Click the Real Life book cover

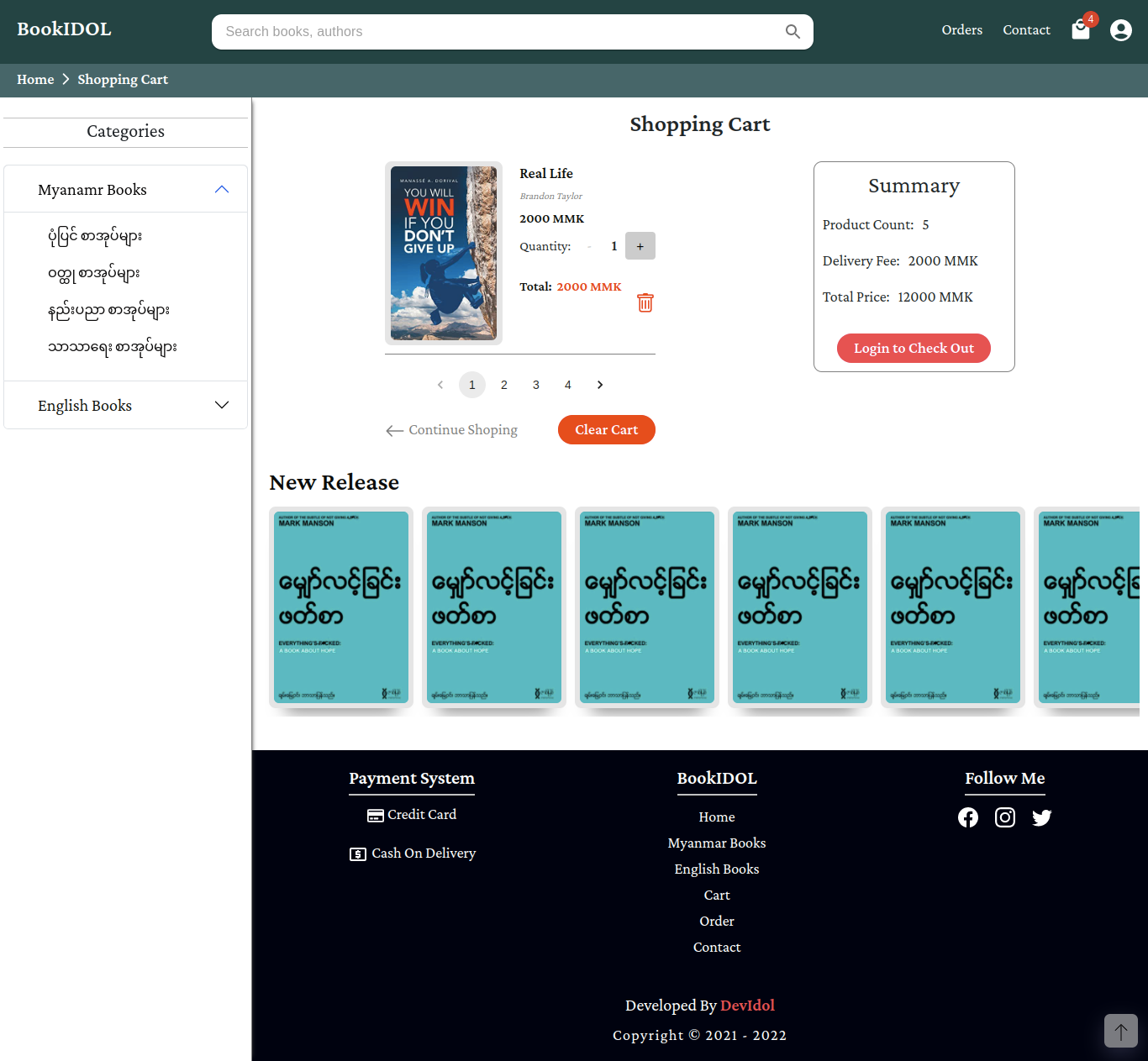click(444, 253)
